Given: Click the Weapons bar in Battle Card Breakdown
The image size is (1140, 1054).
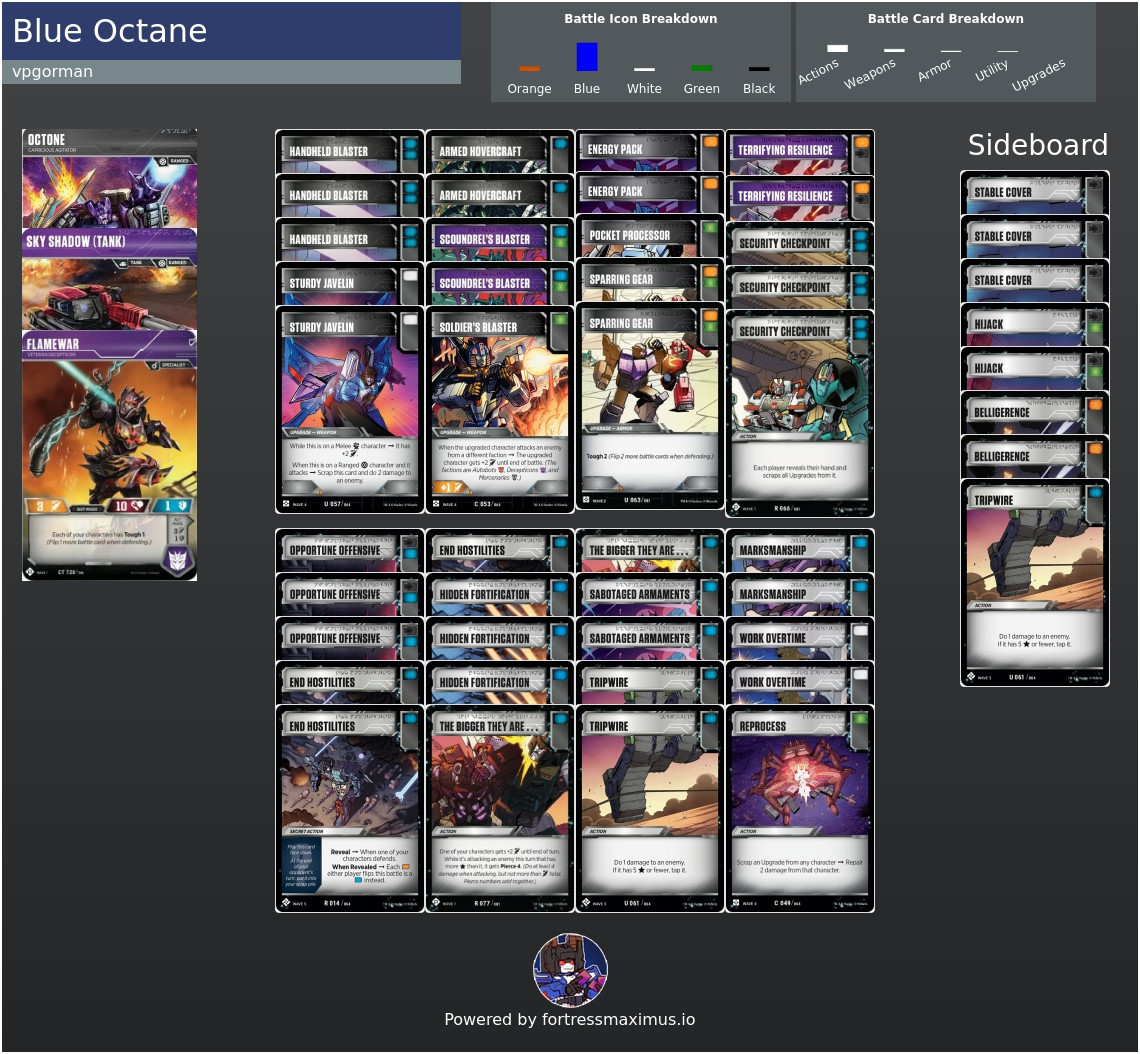Looking at the screenshot, I should (894, 50).
